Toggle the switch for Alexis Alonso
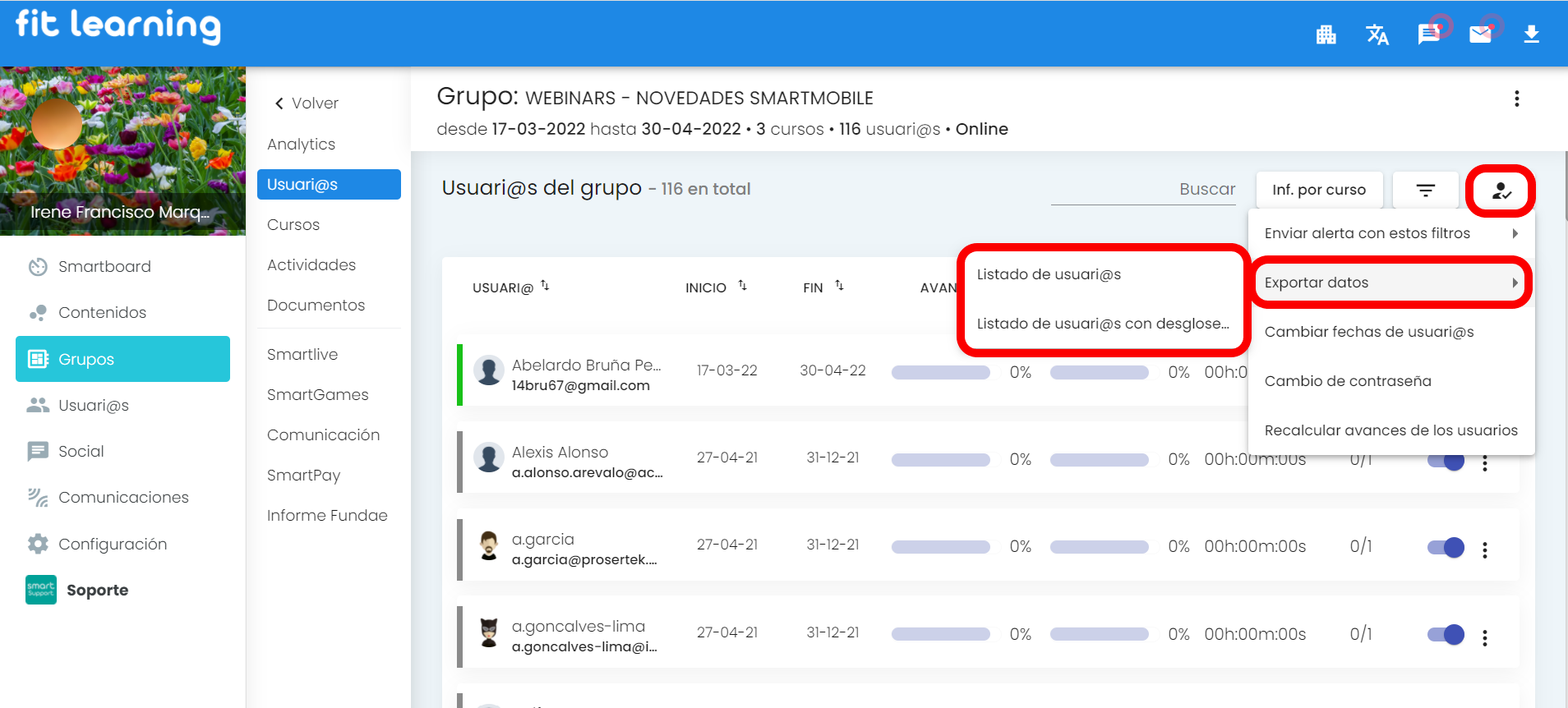 pyautogui.click(x=1446, y=461)
